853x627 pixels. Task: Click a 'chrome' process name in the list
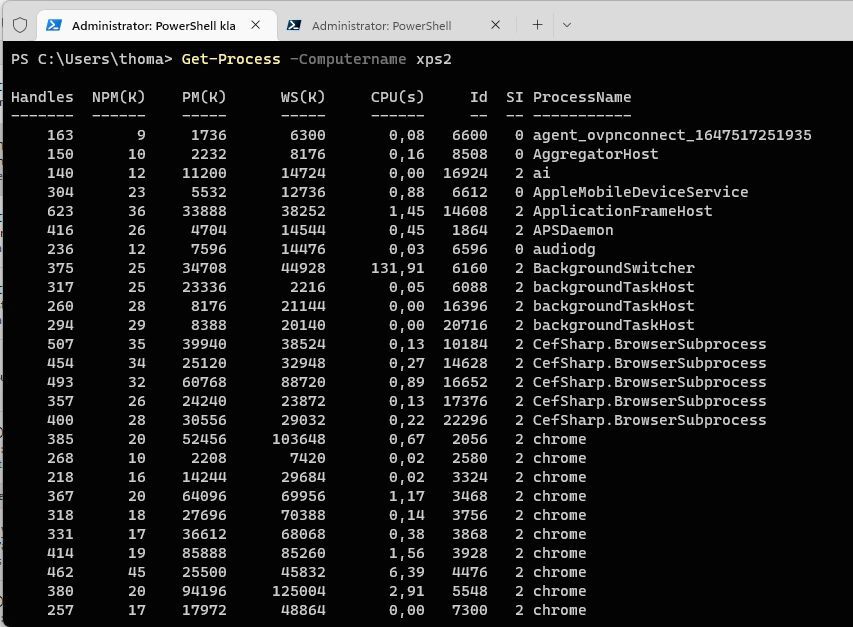(x=557, y=439)
